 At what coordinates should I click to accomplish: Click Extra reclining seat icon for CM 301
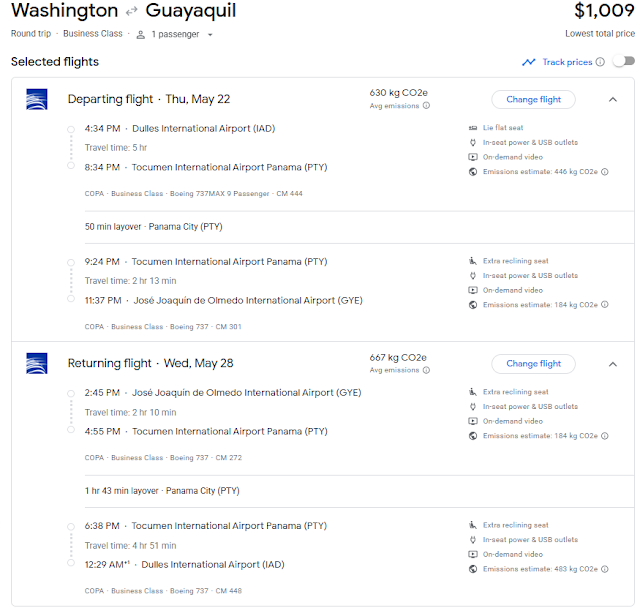473,261
